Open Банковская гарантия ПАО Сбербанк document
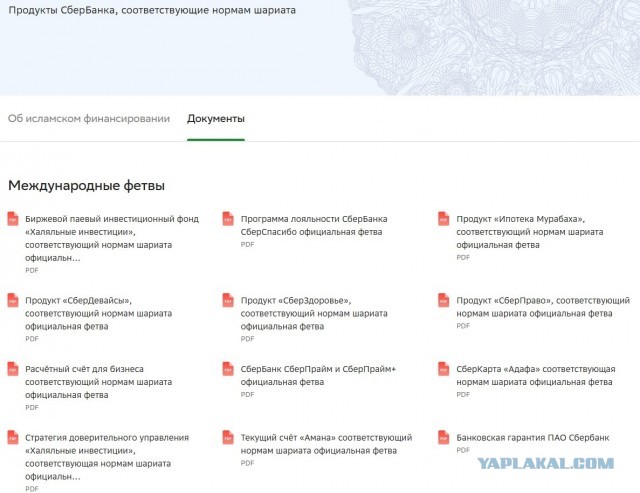This screenshot has height=493, width=640. tap(533, 437)
